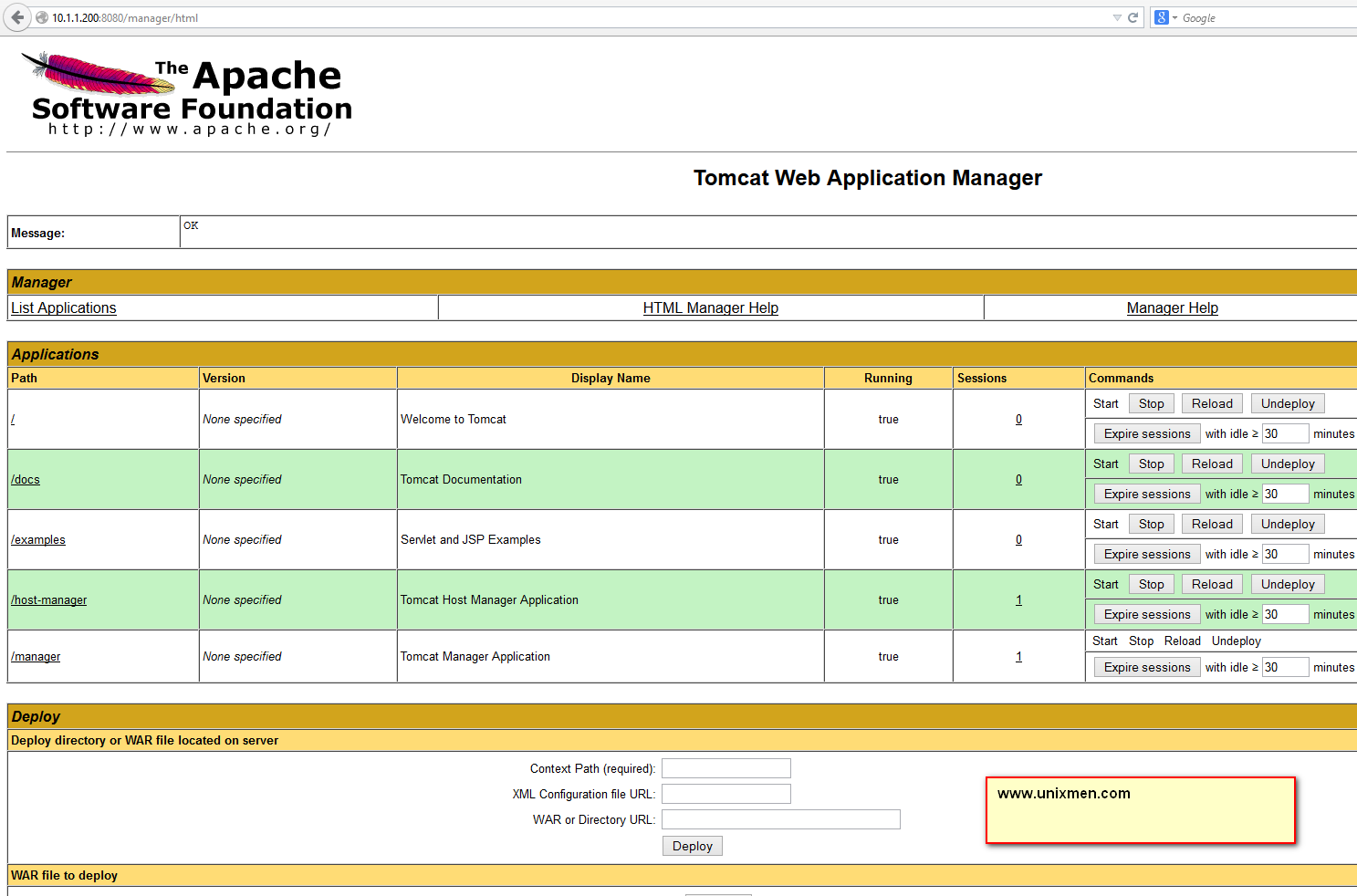This screenshot has width=1357, height=896.
Task: View sessions count for Tomcat Host Manager Application
Action: pyautogui.click(x=1018, y=599)
